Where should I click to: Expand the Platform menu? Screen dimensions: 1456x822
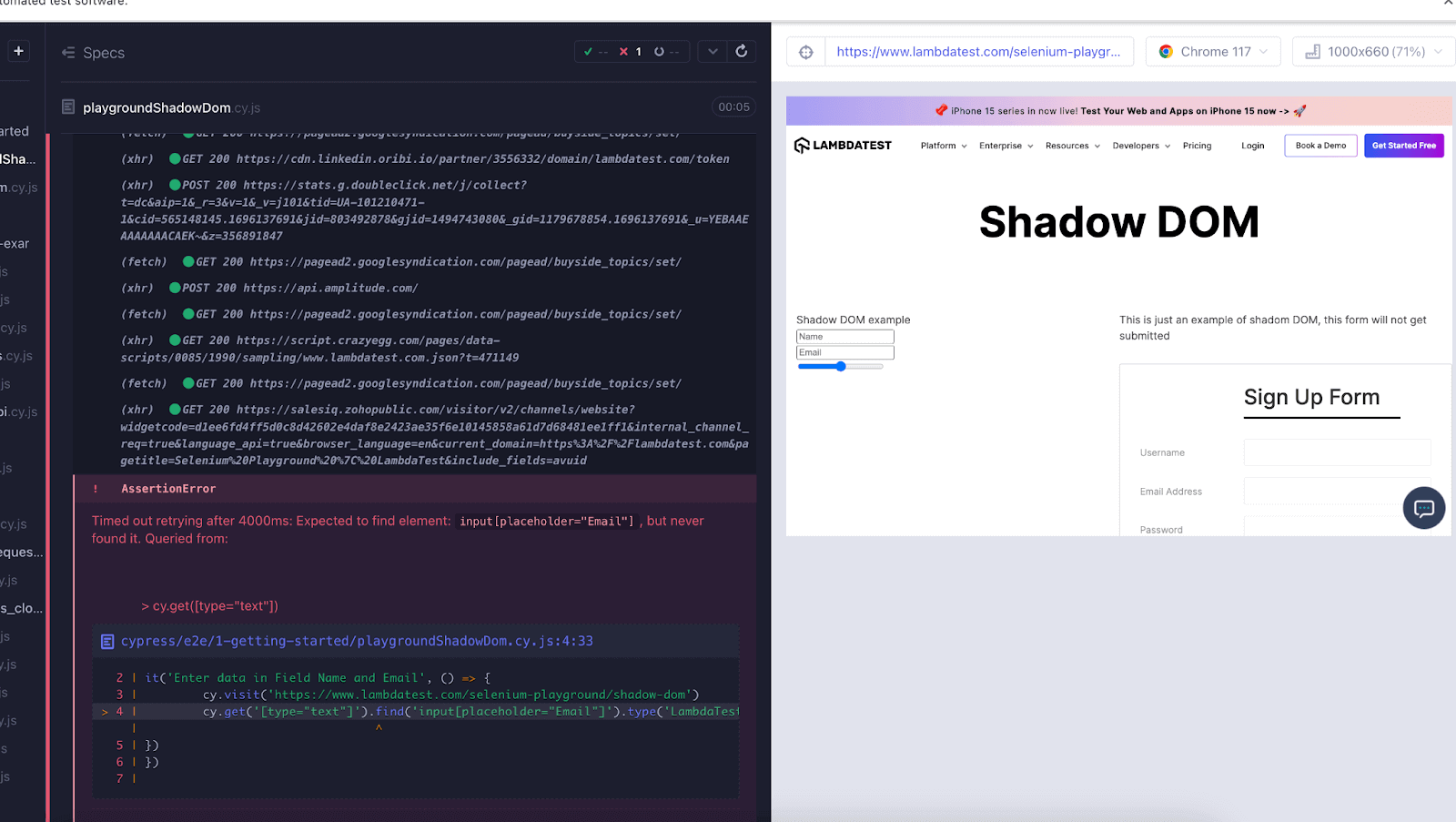944,146
